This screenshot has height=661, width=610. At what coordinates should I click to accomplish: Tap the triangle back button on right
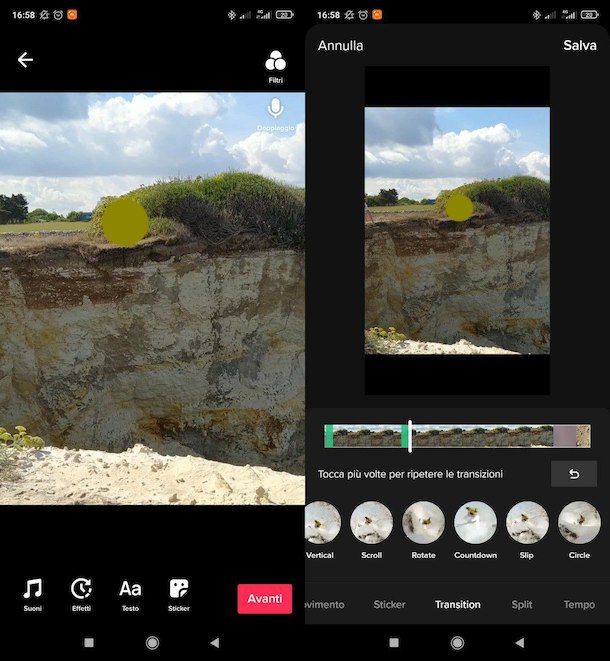(x=520, y=642)
